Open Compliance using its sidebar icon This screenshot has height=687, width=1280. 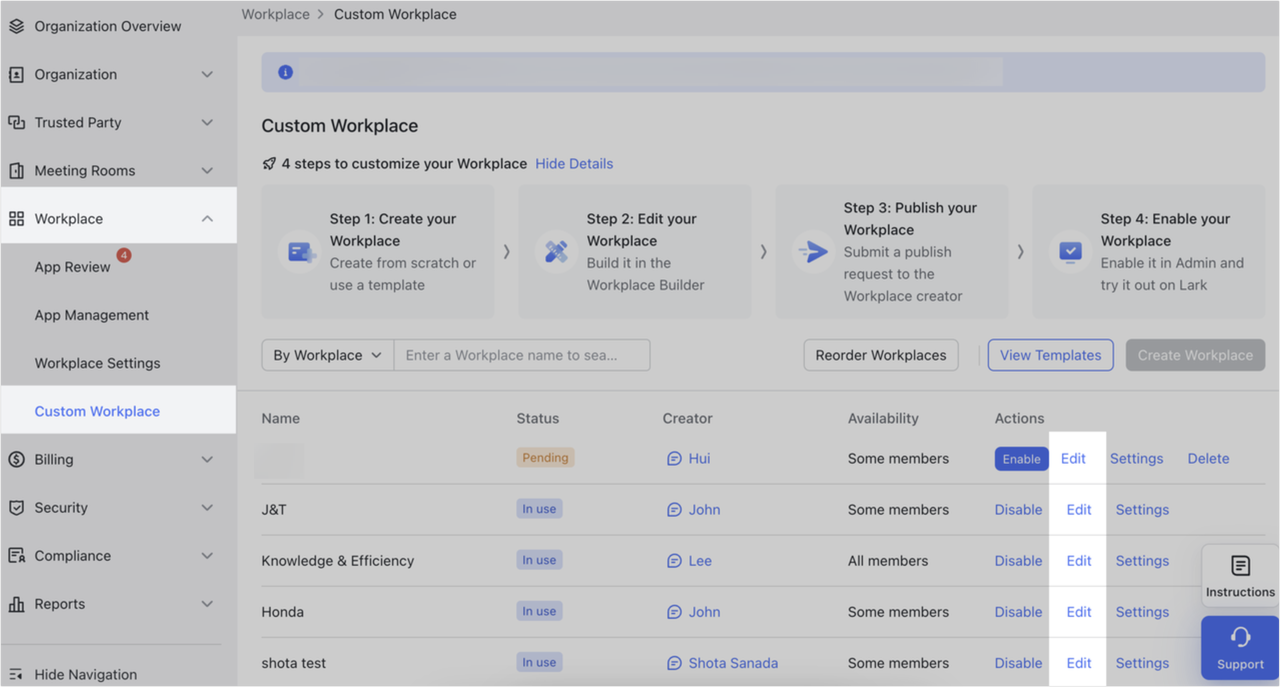[x=16, y=555]
